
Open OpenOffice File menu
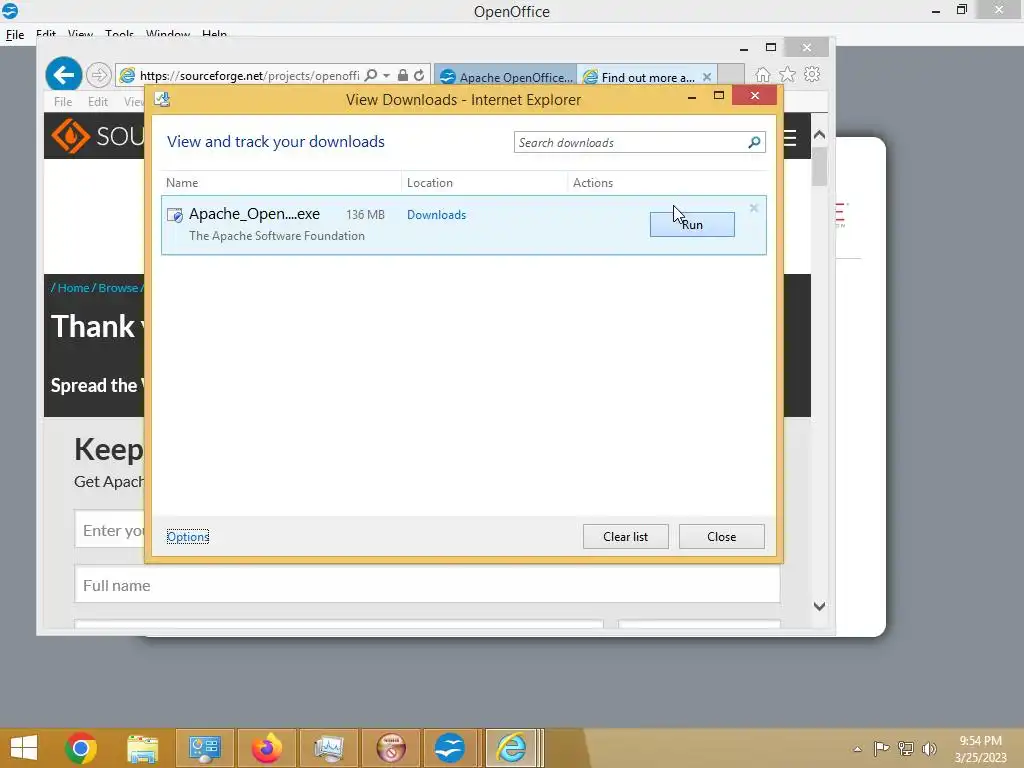[14, 35]
